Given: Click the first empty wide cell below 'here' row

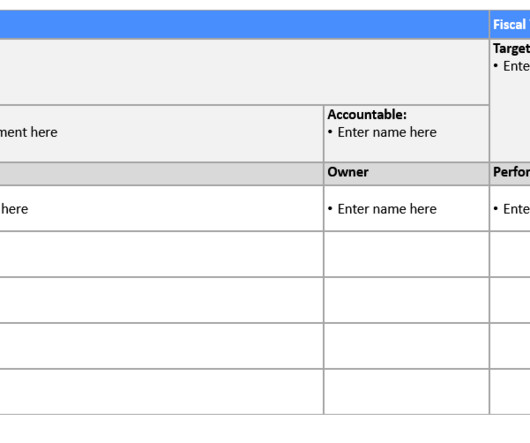Looking at the screenshot, I should point(162,254).
